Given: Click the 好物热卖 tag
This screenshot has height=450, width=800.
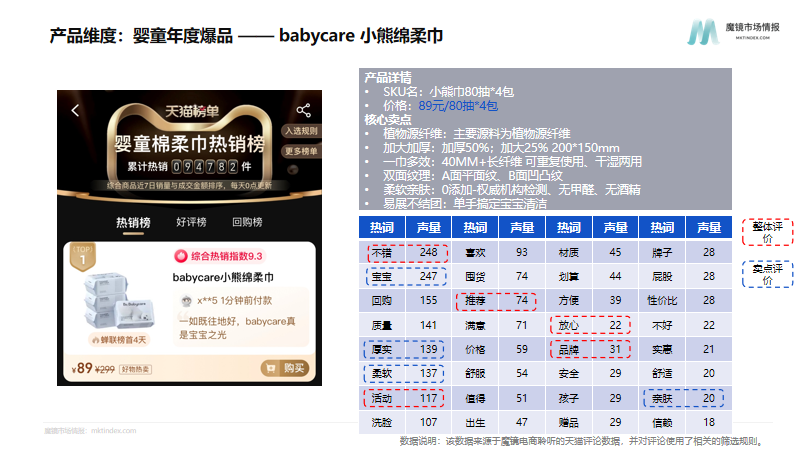Looking at the screenshot, I should 135,369.
